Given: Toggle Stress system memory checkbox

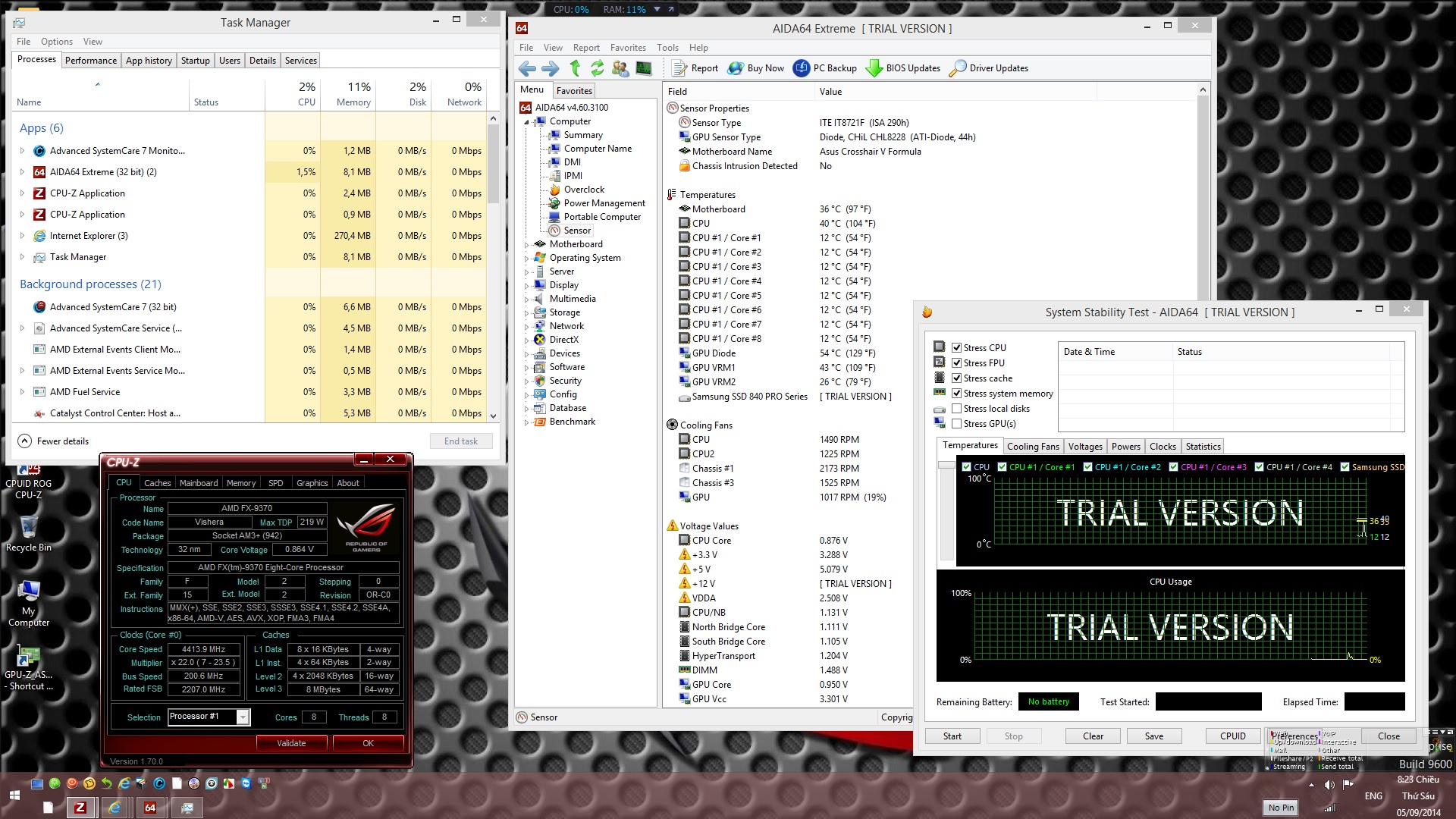Looking at the screenshot, I should pos(957,394).
